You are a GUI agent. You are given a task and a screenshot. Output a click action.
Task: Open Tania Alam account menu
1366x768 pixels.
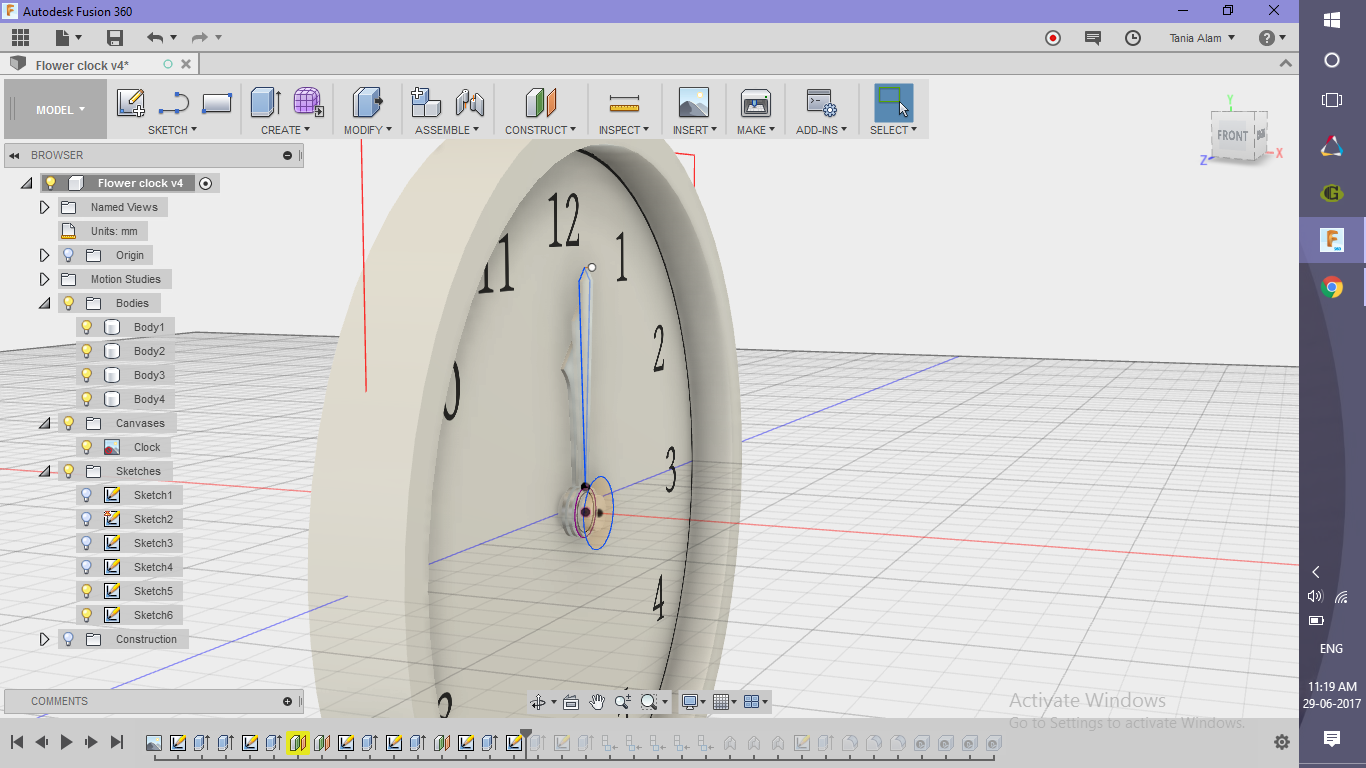pyautogui.click(x=1202, y=38)
